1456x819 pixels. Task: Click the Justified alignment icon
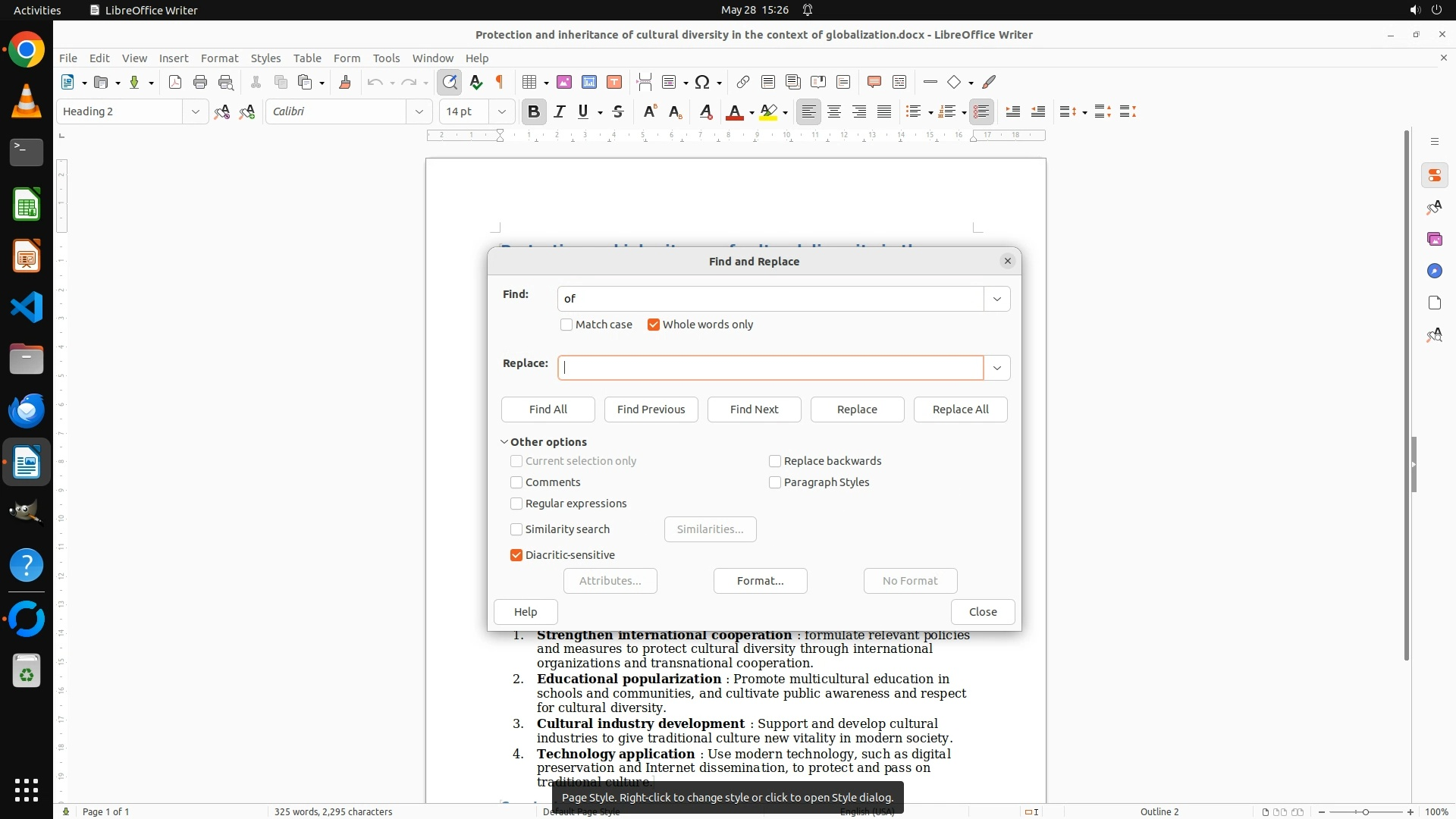884,111
